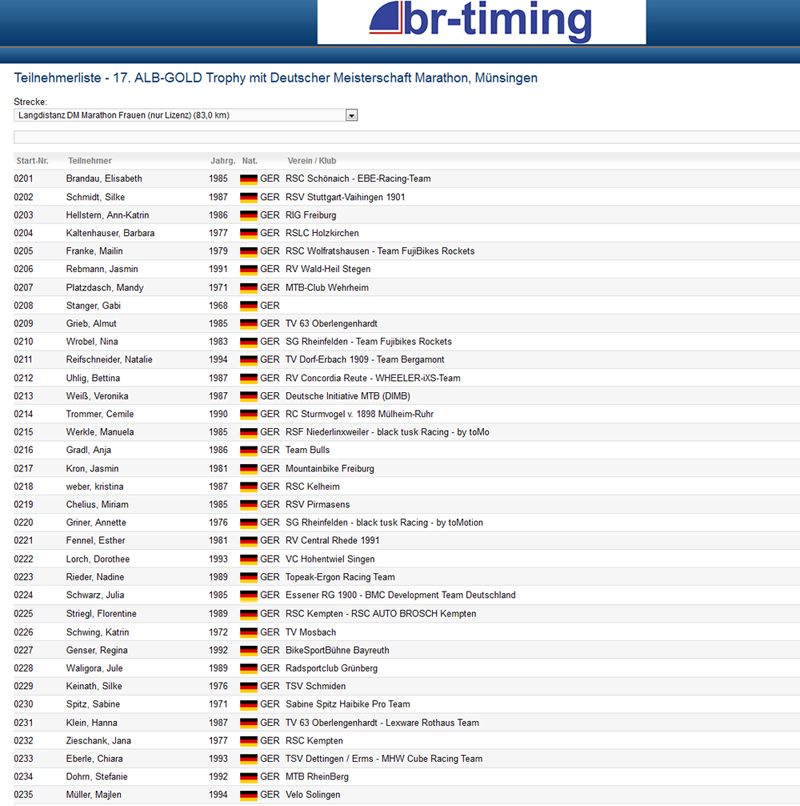Click the Nat. column header

click(x=250, y=161)
